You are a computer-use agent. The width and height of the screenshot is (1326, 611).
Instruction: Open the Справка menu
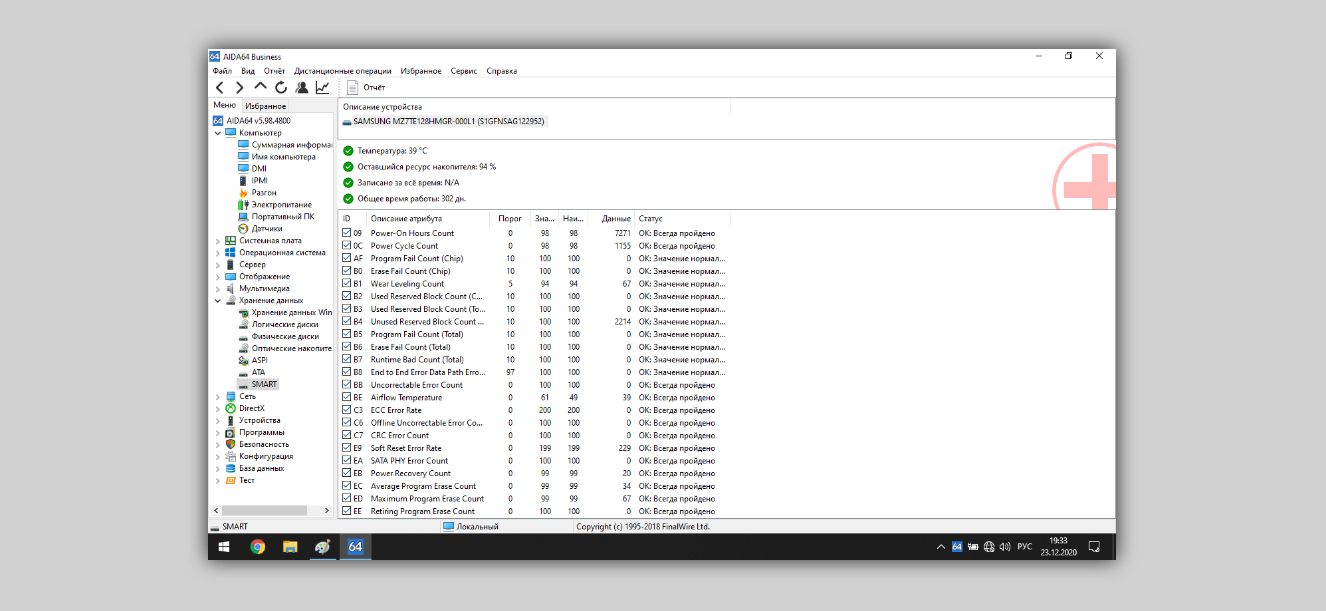(502, 71)
